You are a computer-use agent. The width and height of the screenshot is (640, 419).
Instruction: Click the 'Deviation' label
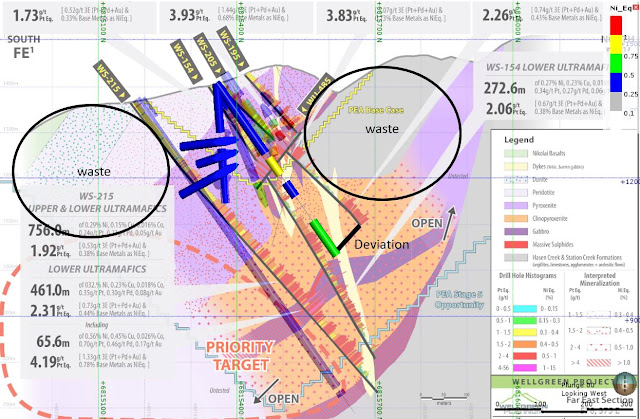click(x=381, y=244)
